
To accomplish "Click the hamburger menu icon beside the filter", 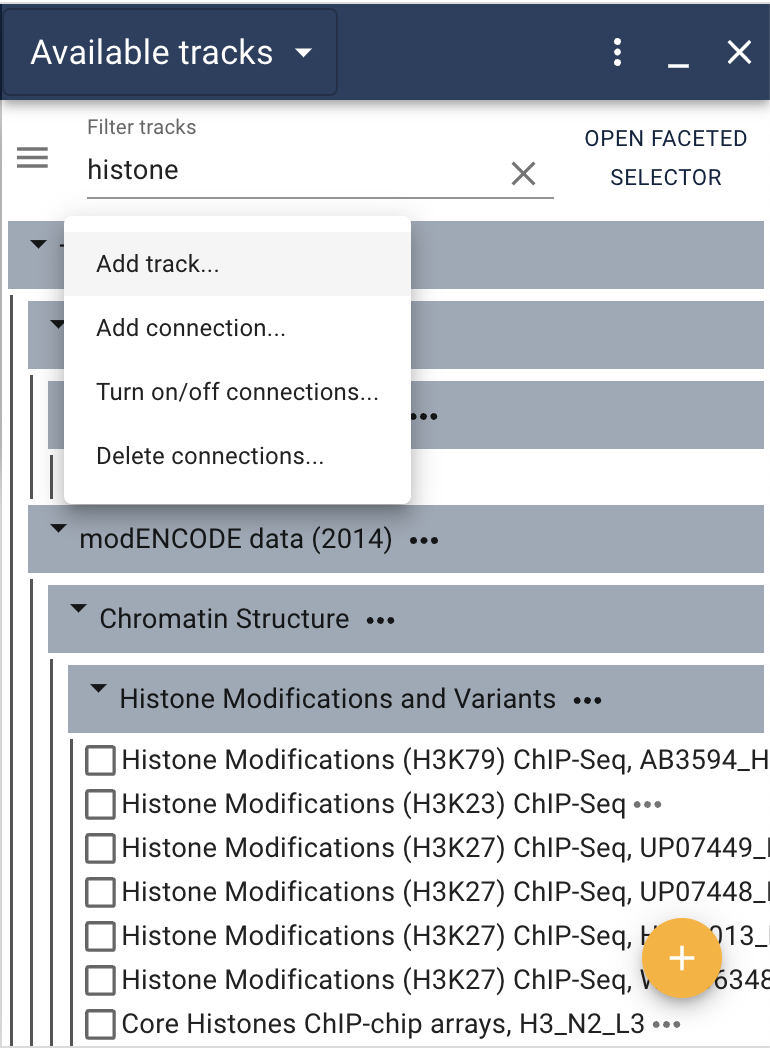I will coord(33,158).
